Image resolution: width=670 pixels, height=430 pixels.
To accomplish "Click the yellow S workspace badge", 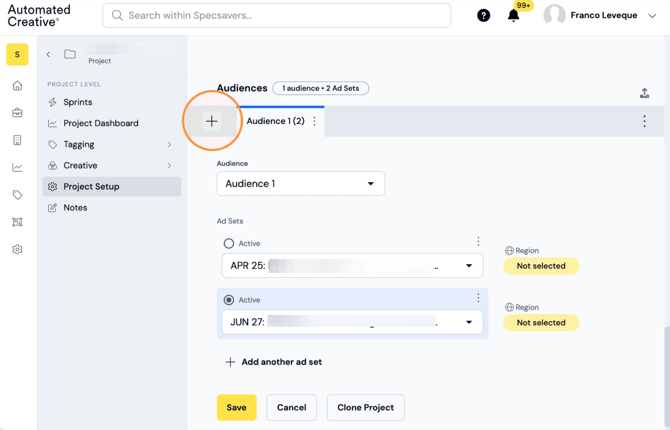I will tap(17, 54).
